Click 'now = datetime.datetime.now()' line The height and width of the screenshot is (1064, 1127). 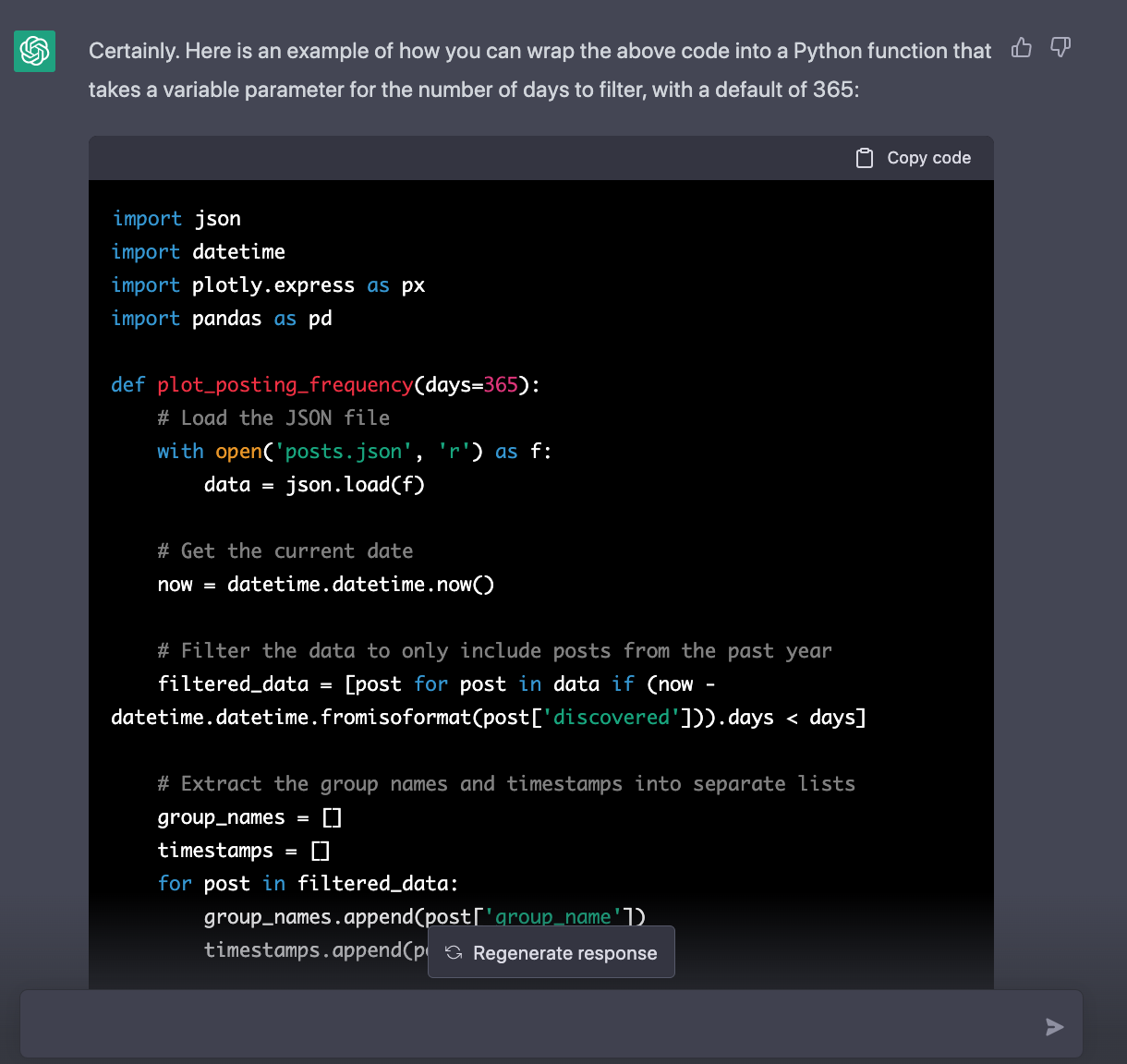[x=326, y=585]
